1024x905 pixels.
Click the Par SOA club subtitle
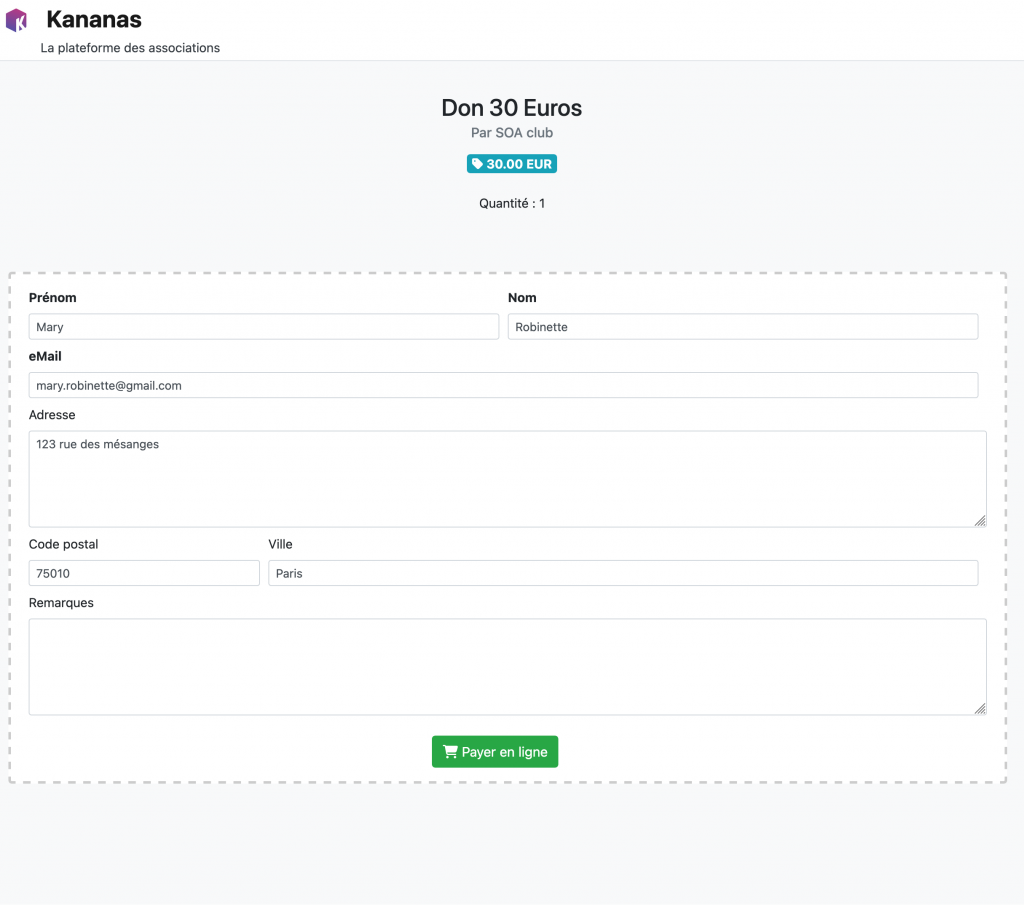512,133
